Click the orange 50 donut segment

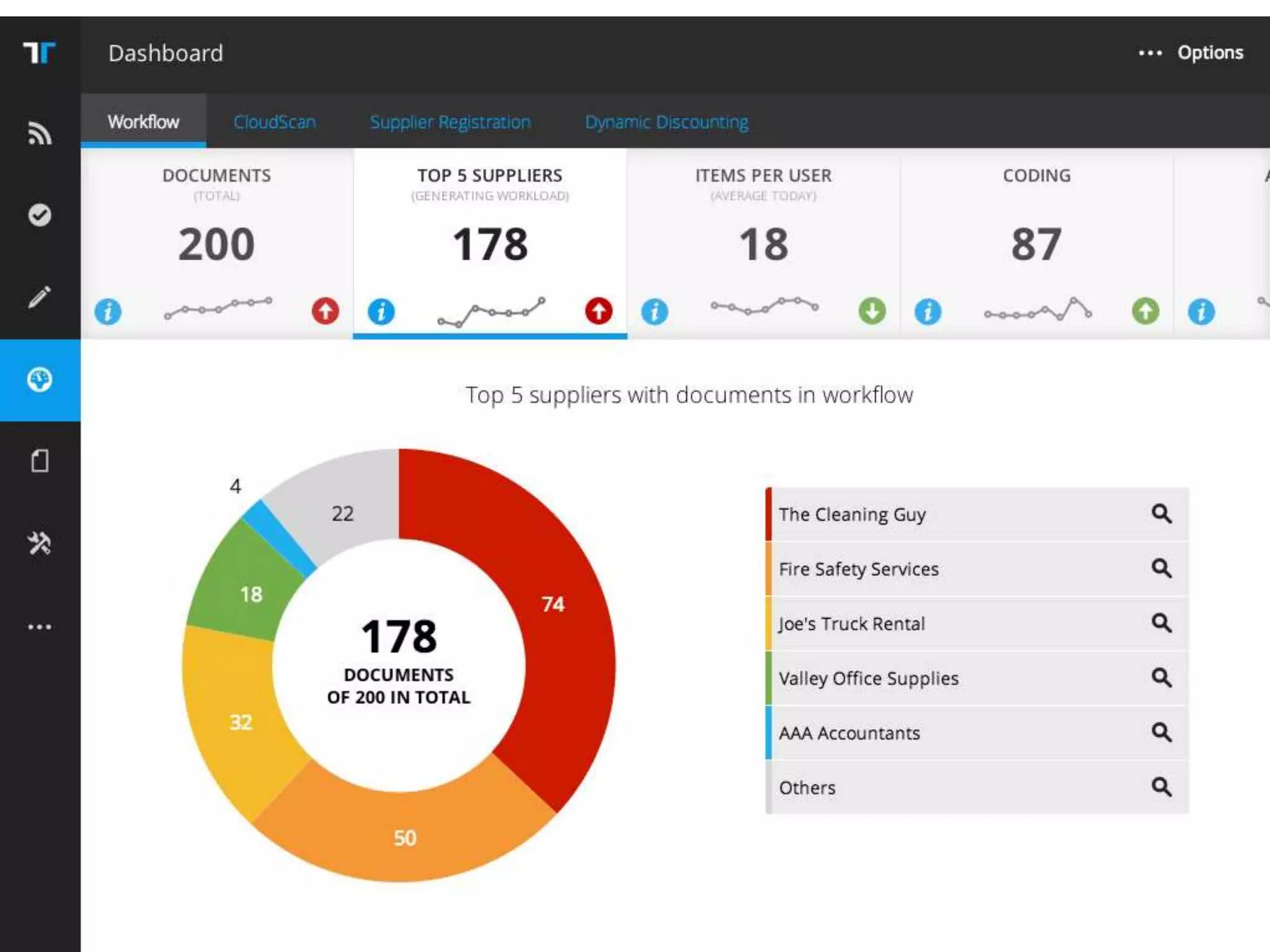point(404,837)
